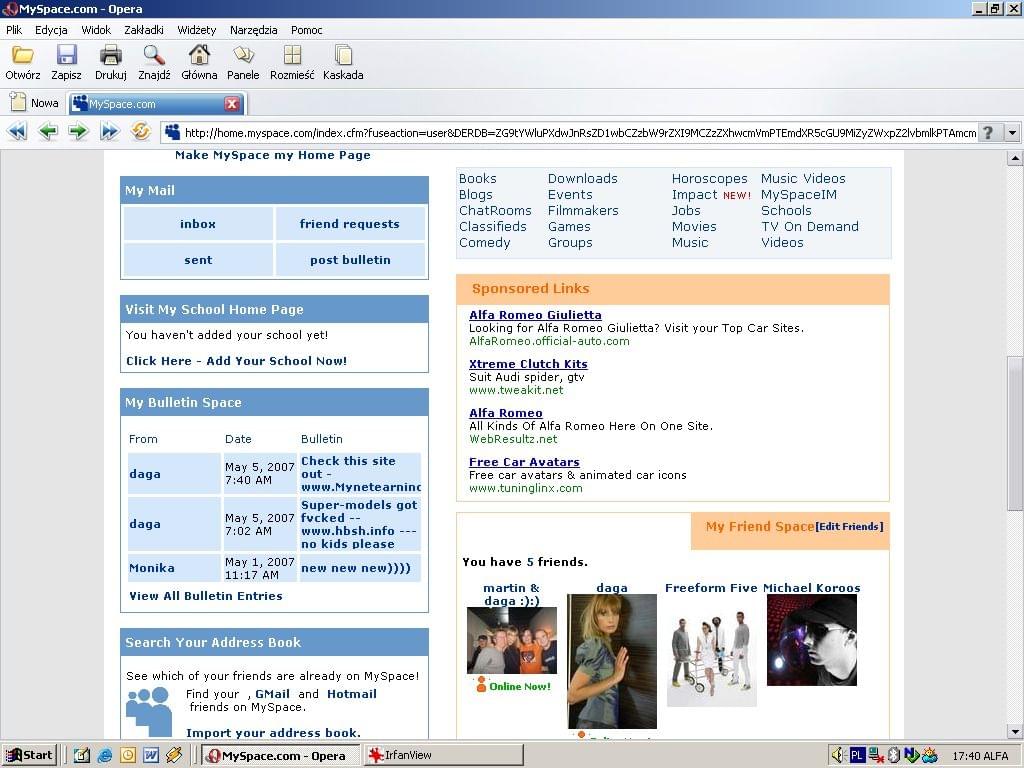Switch to IrfanView in the taskbar
The image size is (1024, 768).
click(443, 756)
